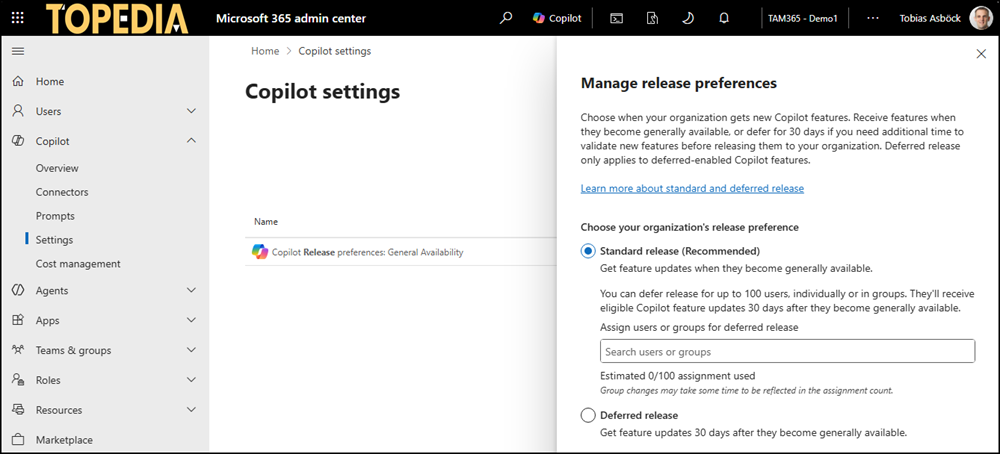Go to Home in the sidebar
This screenshot has height=454, width=1000.
tap(50, 82)
